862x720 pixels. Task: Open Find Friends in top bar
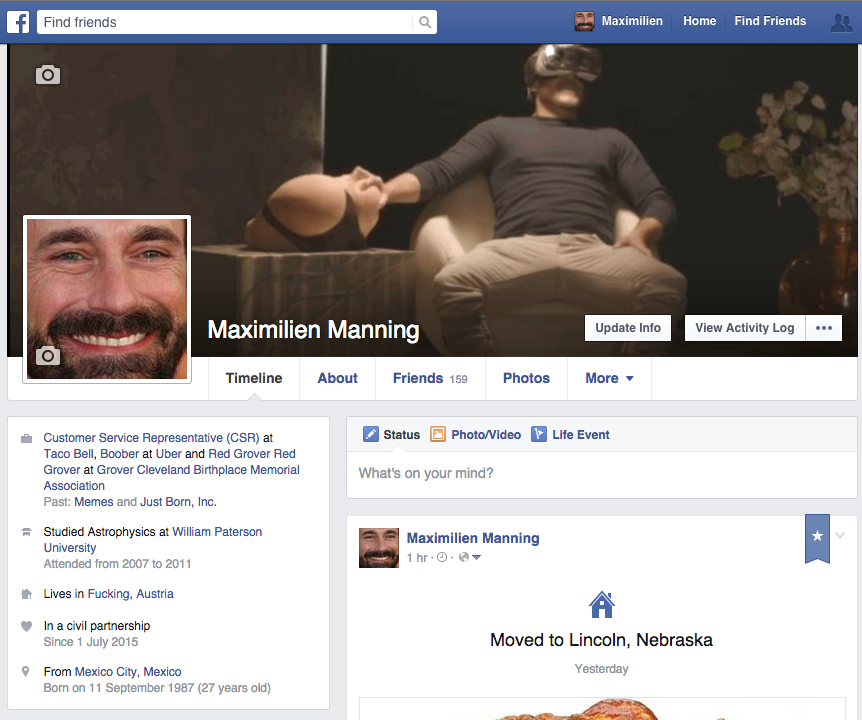770,21
